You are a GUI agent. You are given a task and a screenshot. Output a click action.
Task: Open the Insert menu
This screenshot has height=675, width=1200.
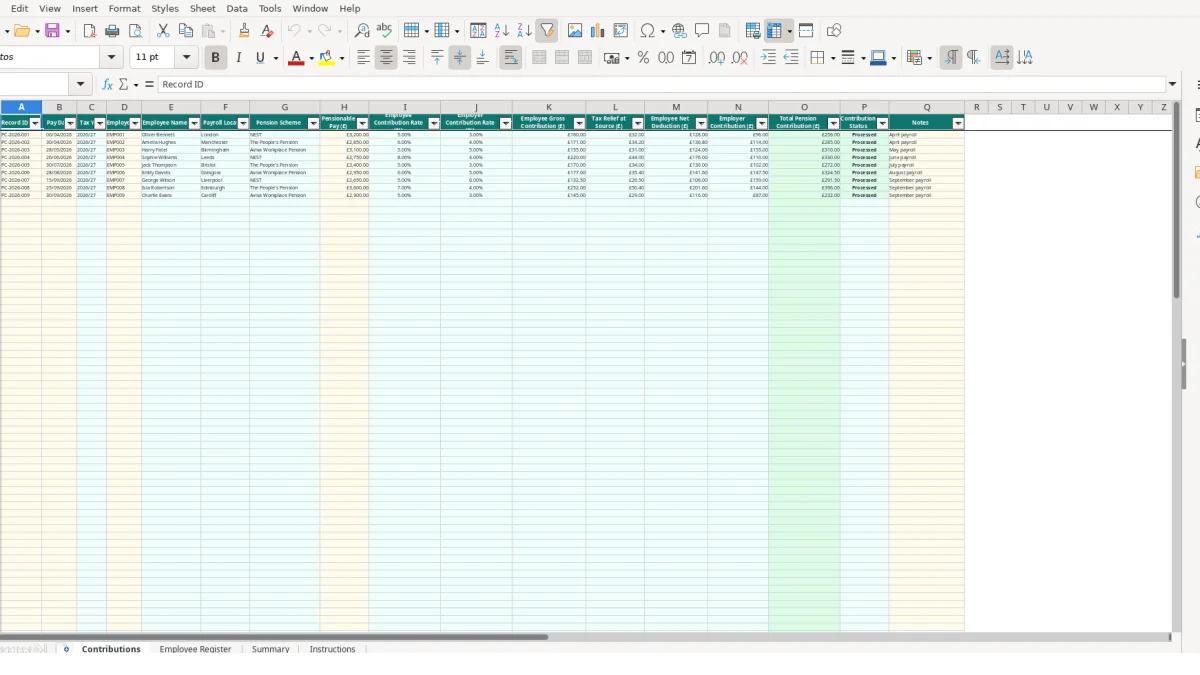(85, 8)
